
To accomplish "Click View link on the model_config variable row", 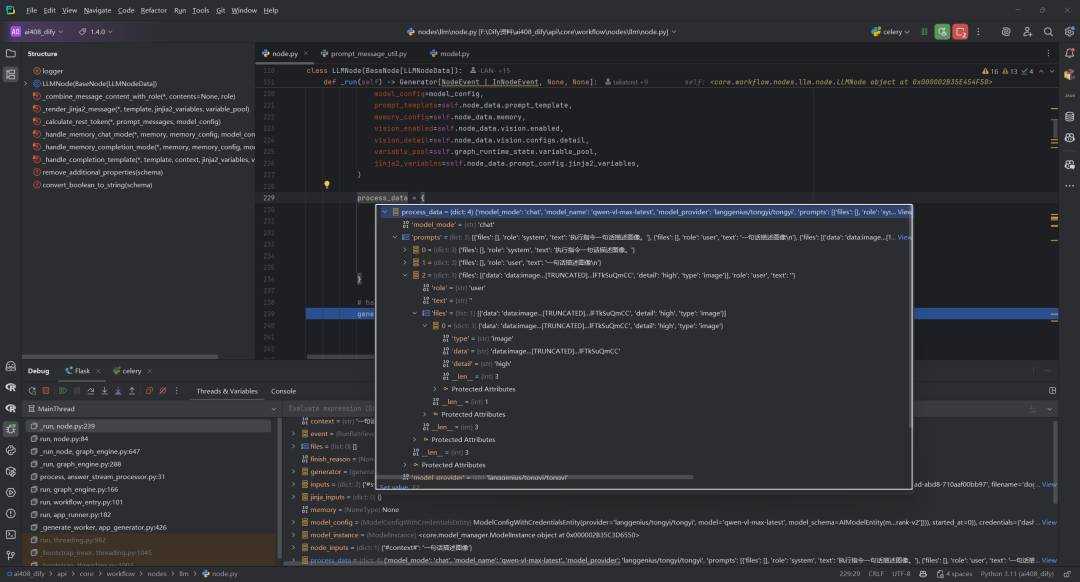I will click(1049, 522).
